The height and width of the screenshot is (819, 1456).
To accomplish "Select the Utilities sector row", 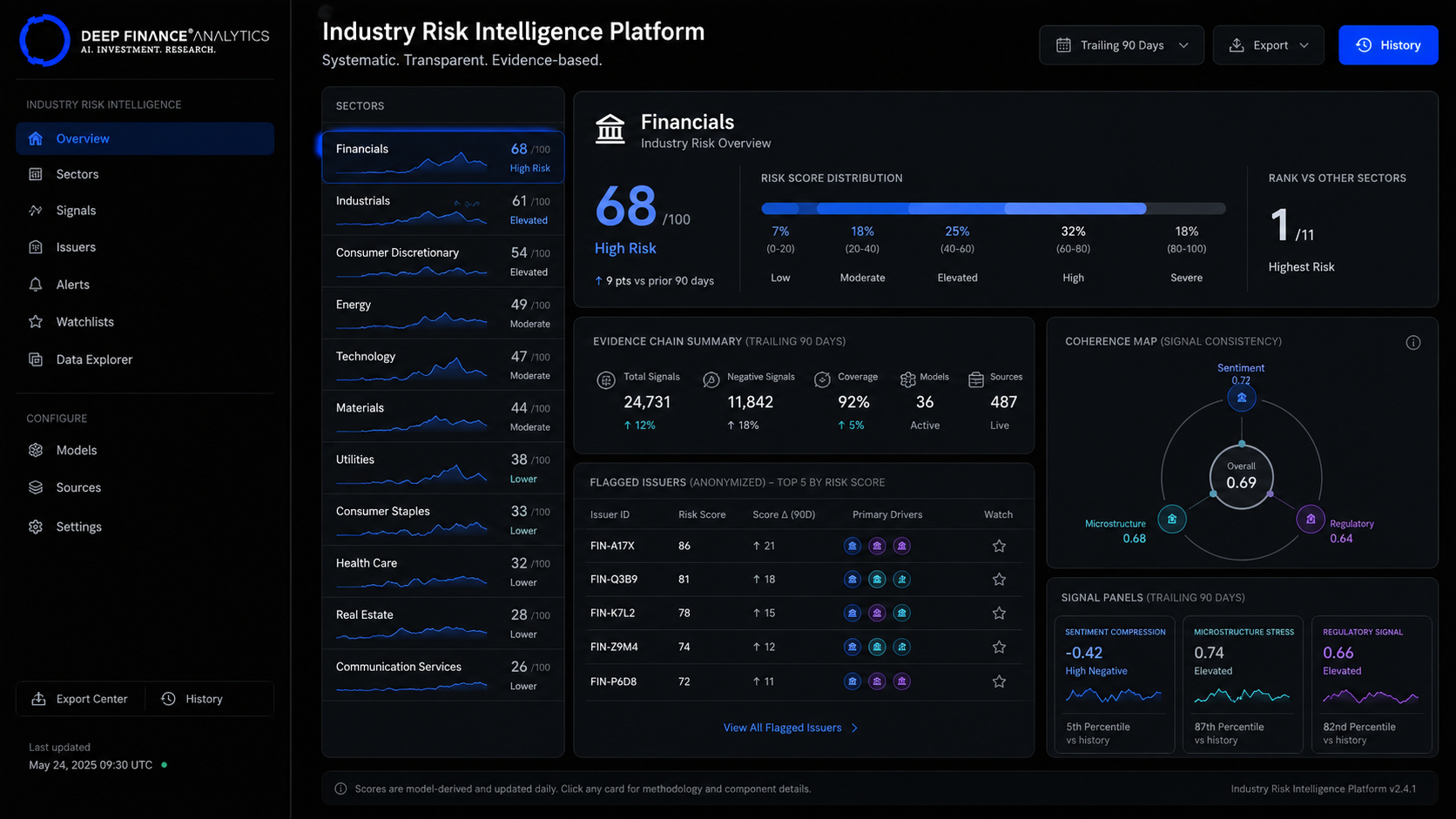I will click(443, 468).
